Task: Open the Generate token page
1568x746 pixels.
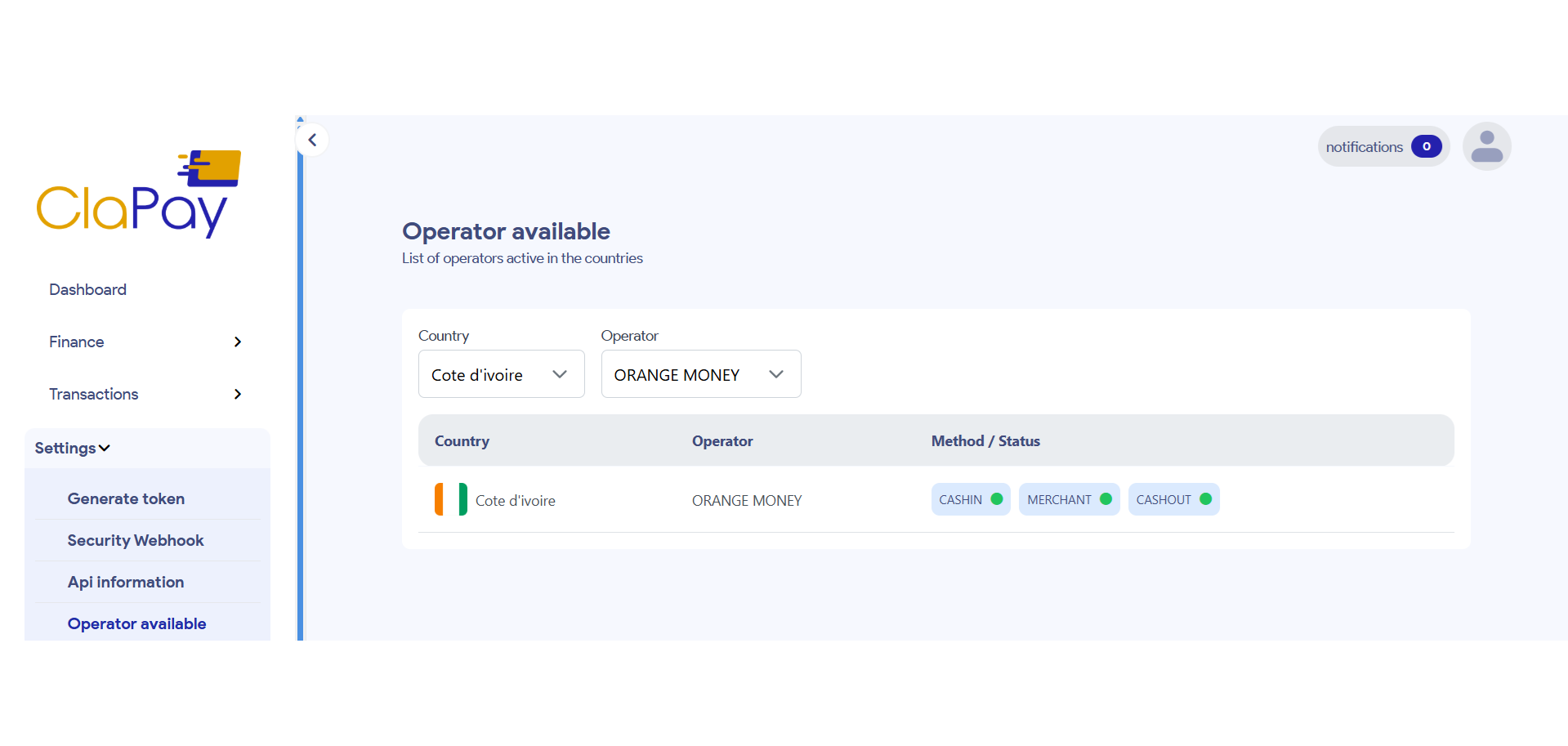Action: 126,498
